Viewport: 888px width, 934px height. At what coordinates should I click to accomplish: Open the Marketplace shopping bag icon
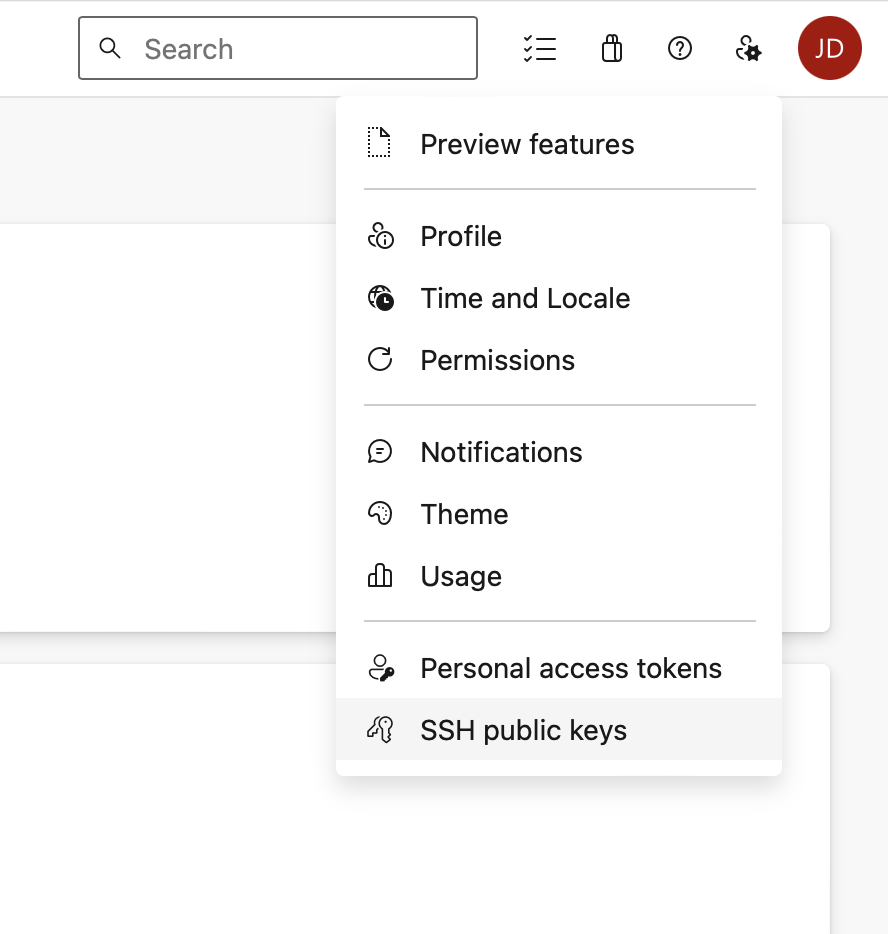pyautogui.click(x=612, y=48)
